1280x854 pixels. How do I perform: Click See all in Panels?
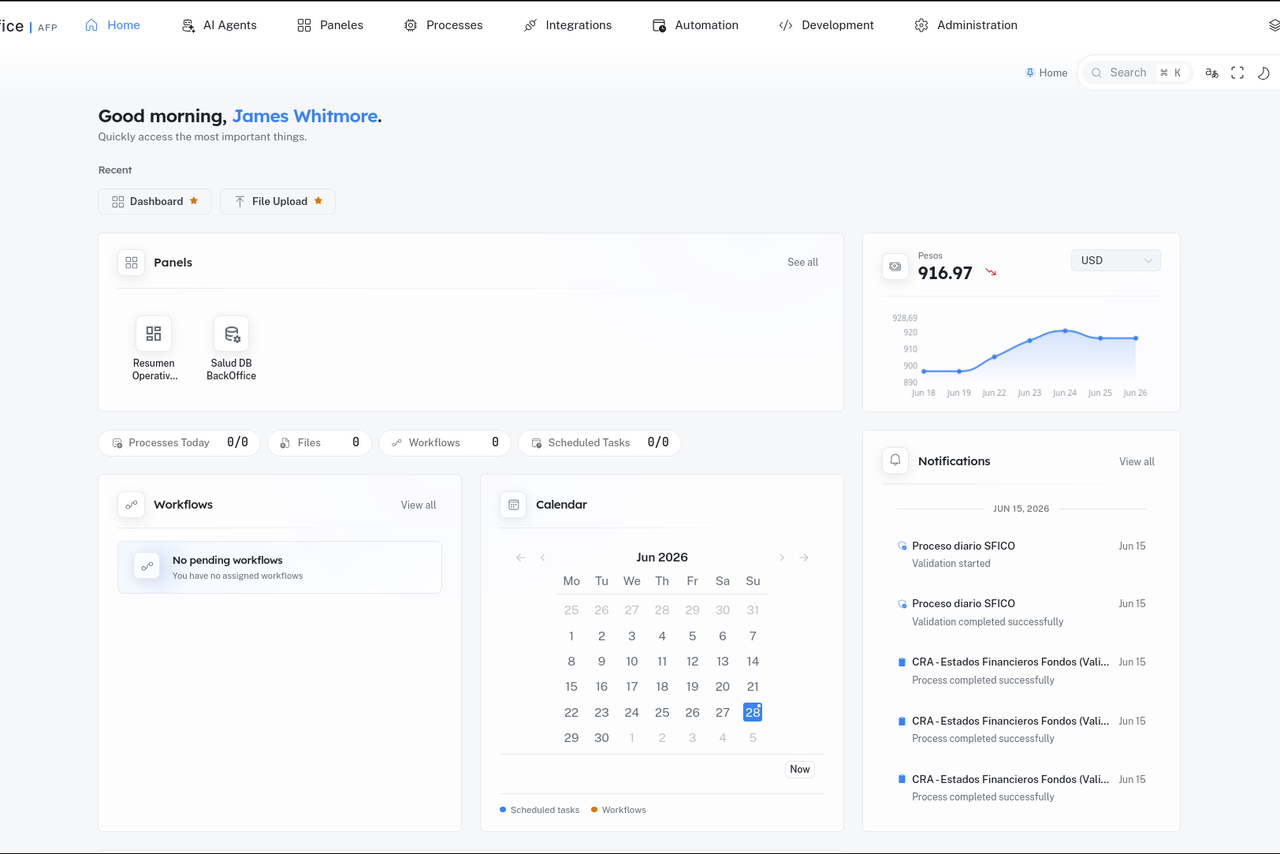pyautogui.click(x=803, y=262)
